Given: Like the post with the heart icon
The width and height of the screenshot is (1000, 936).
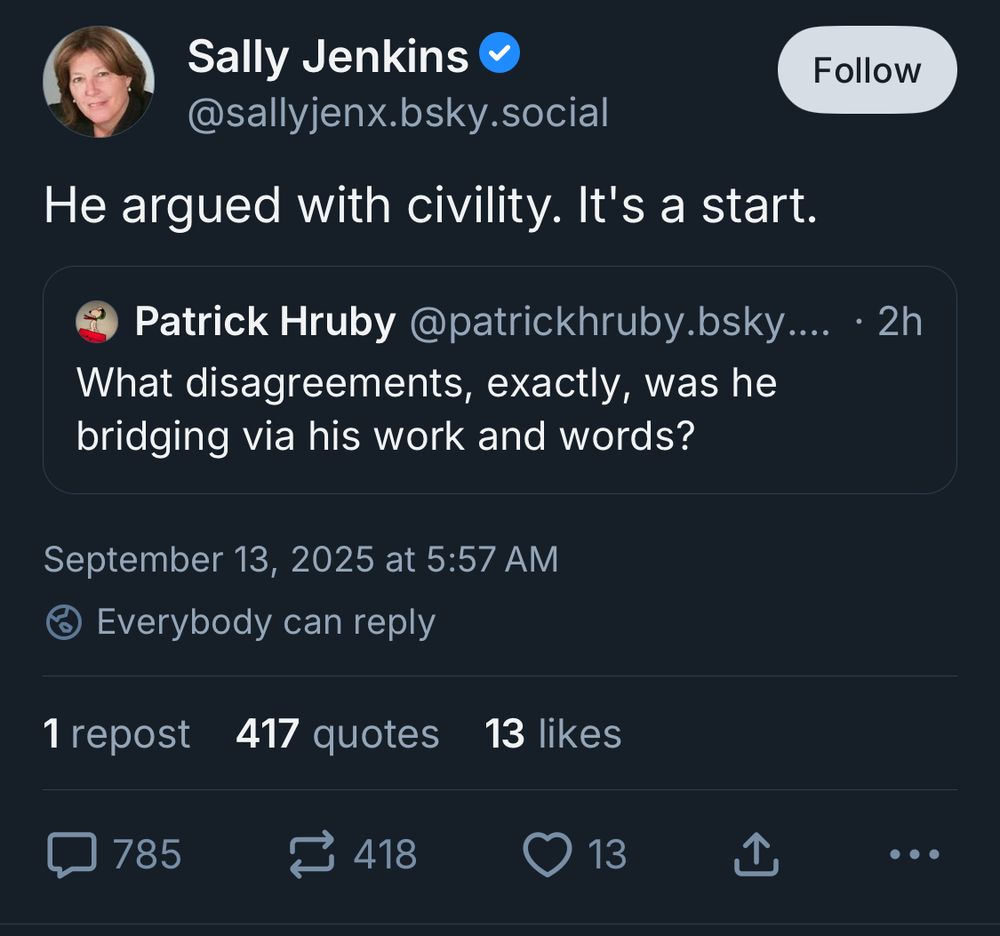Looking at the screenshot, I should (546, 855).
